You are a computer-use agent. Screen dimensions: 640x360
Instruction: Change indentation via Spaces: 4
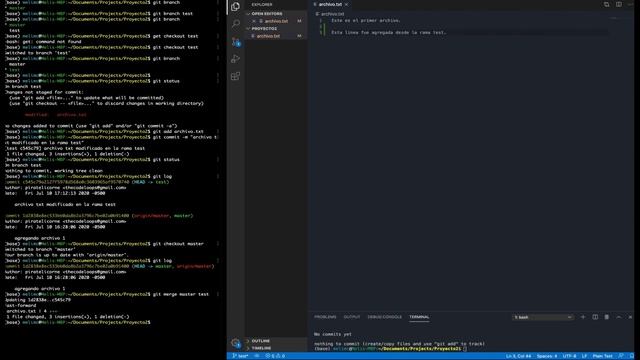(547, 356)
